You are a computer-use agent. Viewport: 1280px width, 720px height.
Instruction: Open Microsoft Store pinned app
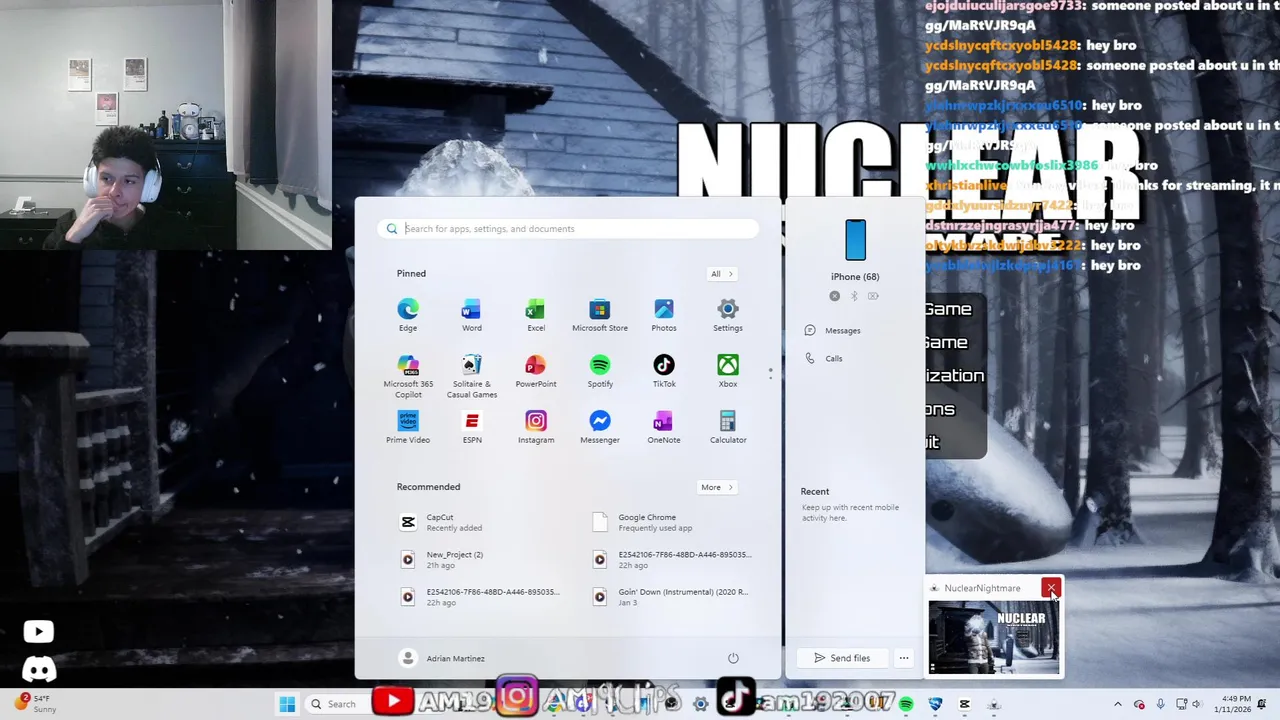600,315
